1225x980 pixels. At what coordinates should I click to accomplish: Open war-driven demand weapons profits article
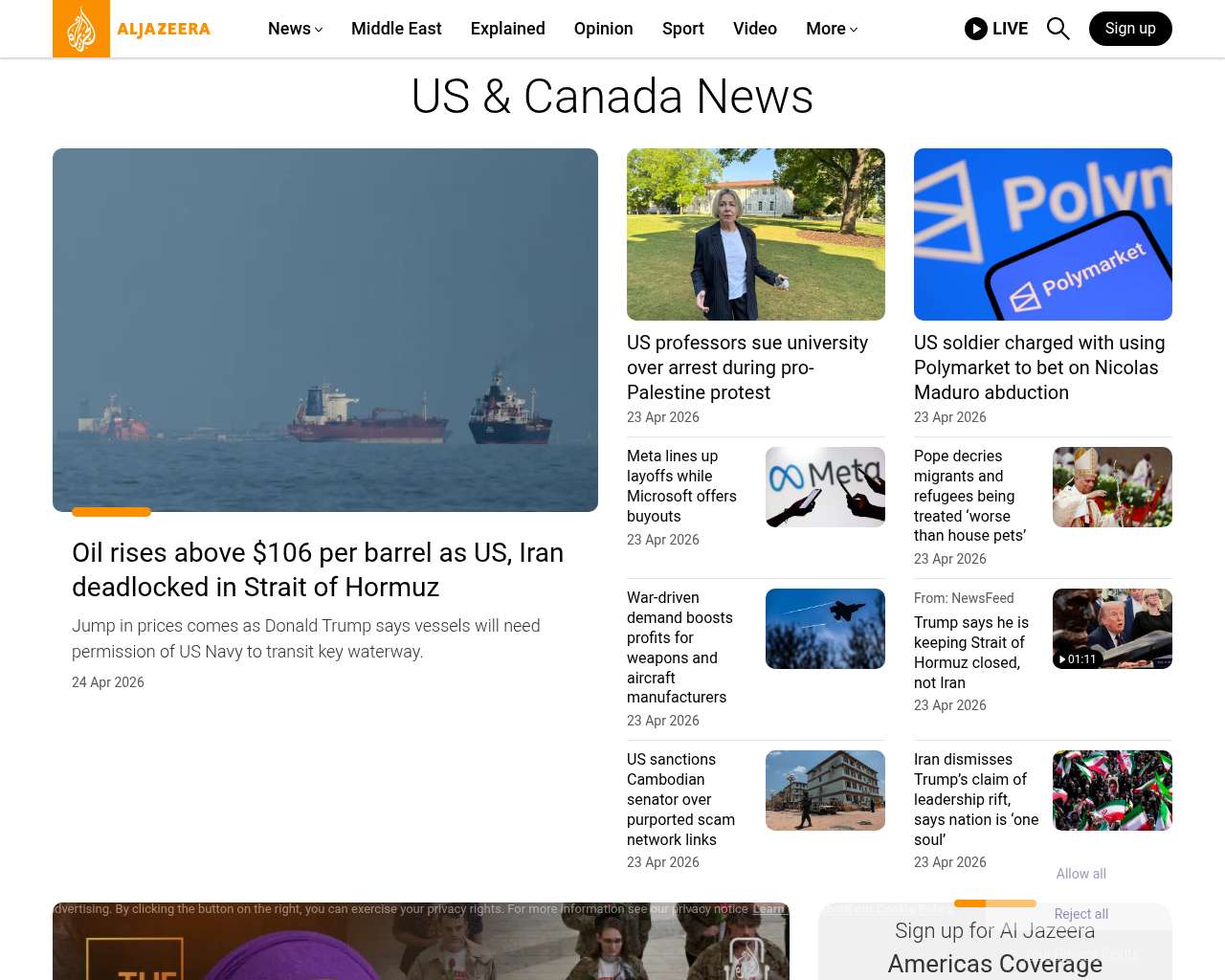pos(679,647)
